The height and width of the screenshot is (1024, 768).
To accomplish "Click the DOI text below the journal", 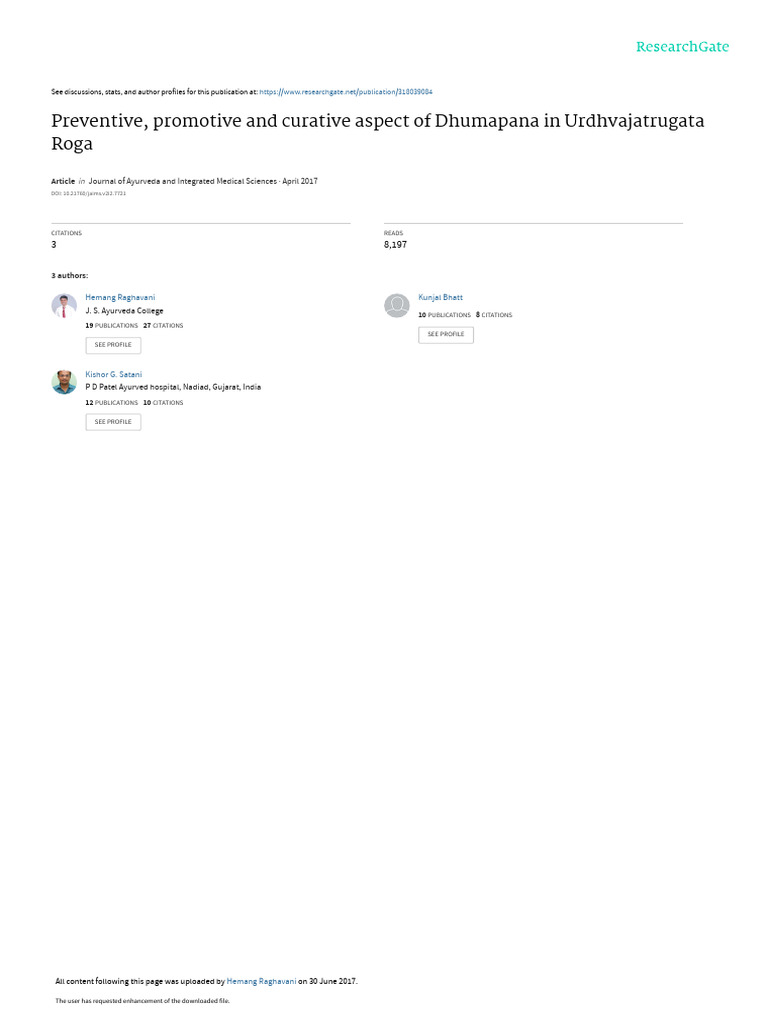I will (88, 193).
